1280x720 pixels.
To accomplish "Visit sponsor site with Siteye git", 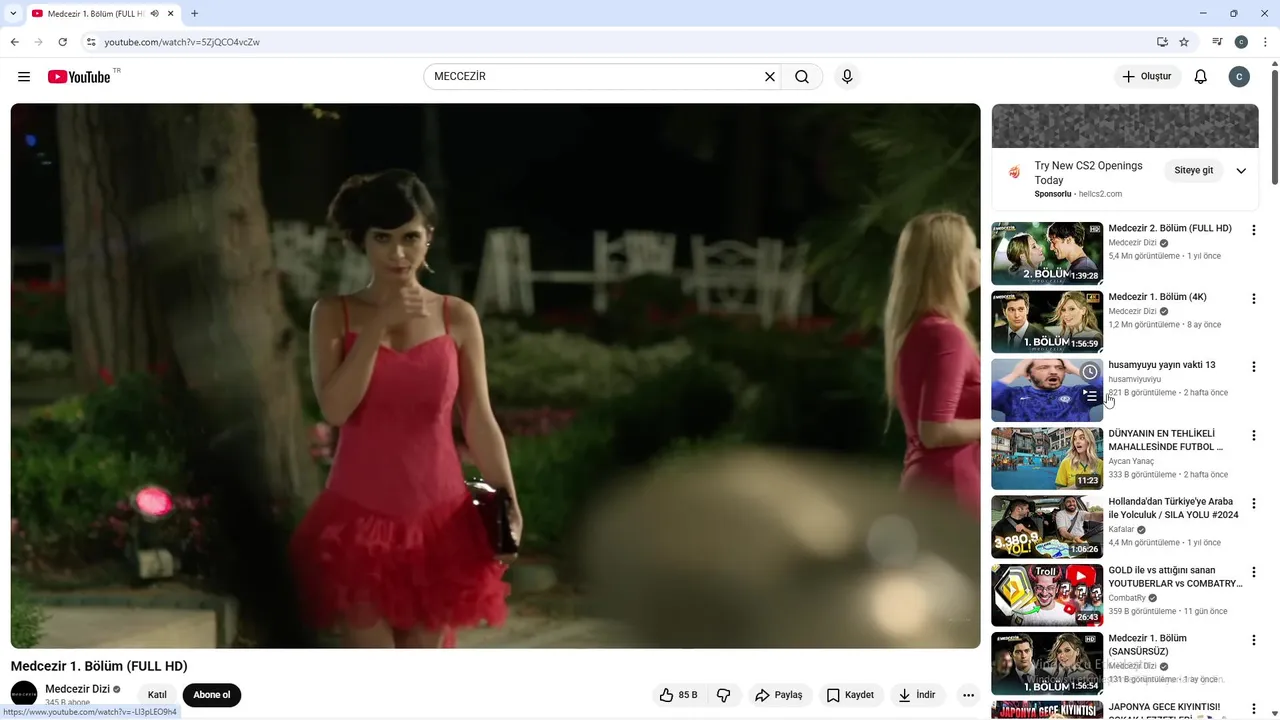I will pyautogui.click(x=1193, y=171).
